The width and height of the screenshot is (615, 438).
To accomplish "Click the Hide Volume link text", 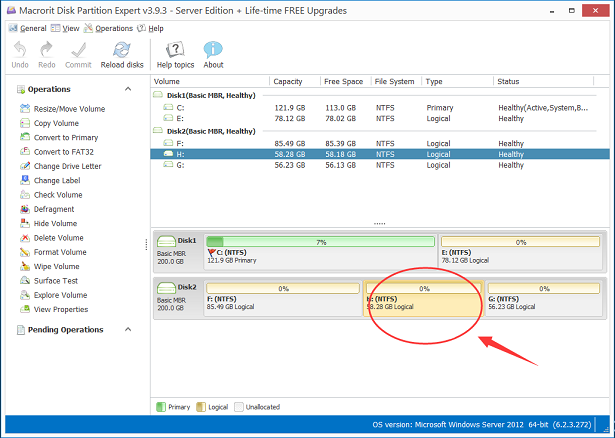I will [x=55, y=224].
